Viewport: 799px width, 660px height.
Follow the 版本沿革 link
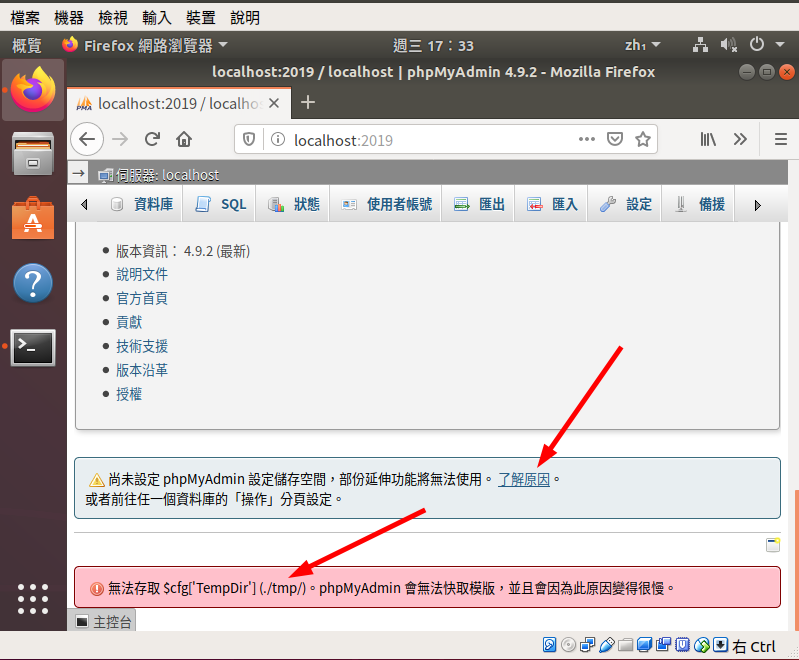(142, 371)
